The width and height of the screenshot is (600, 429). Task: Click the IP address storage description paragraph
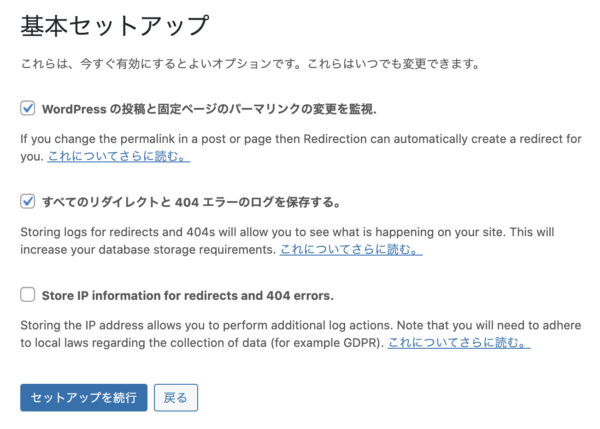click(300, 326)
